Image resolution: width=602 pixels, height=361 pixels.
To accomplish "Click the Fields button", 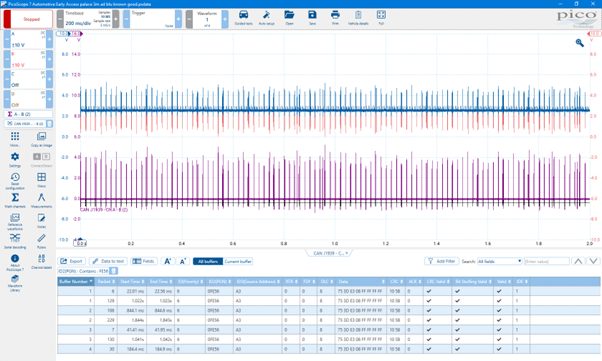I will click(x=144, y=261).
